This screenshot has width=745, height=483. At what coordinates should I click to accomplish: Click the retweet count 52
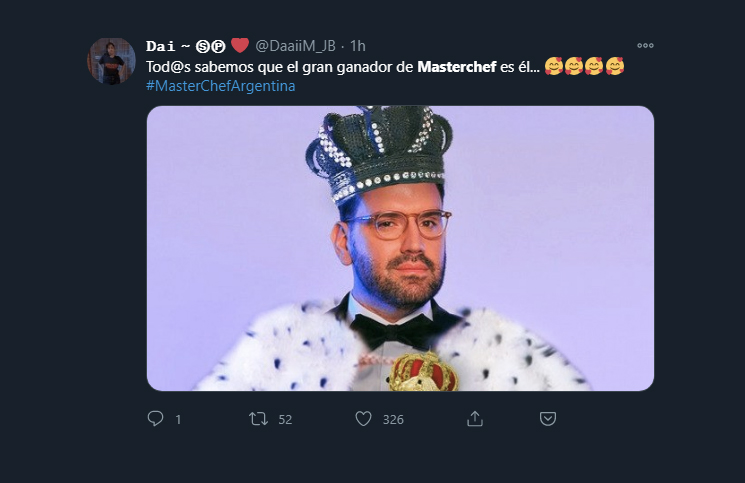coord(285,420)
